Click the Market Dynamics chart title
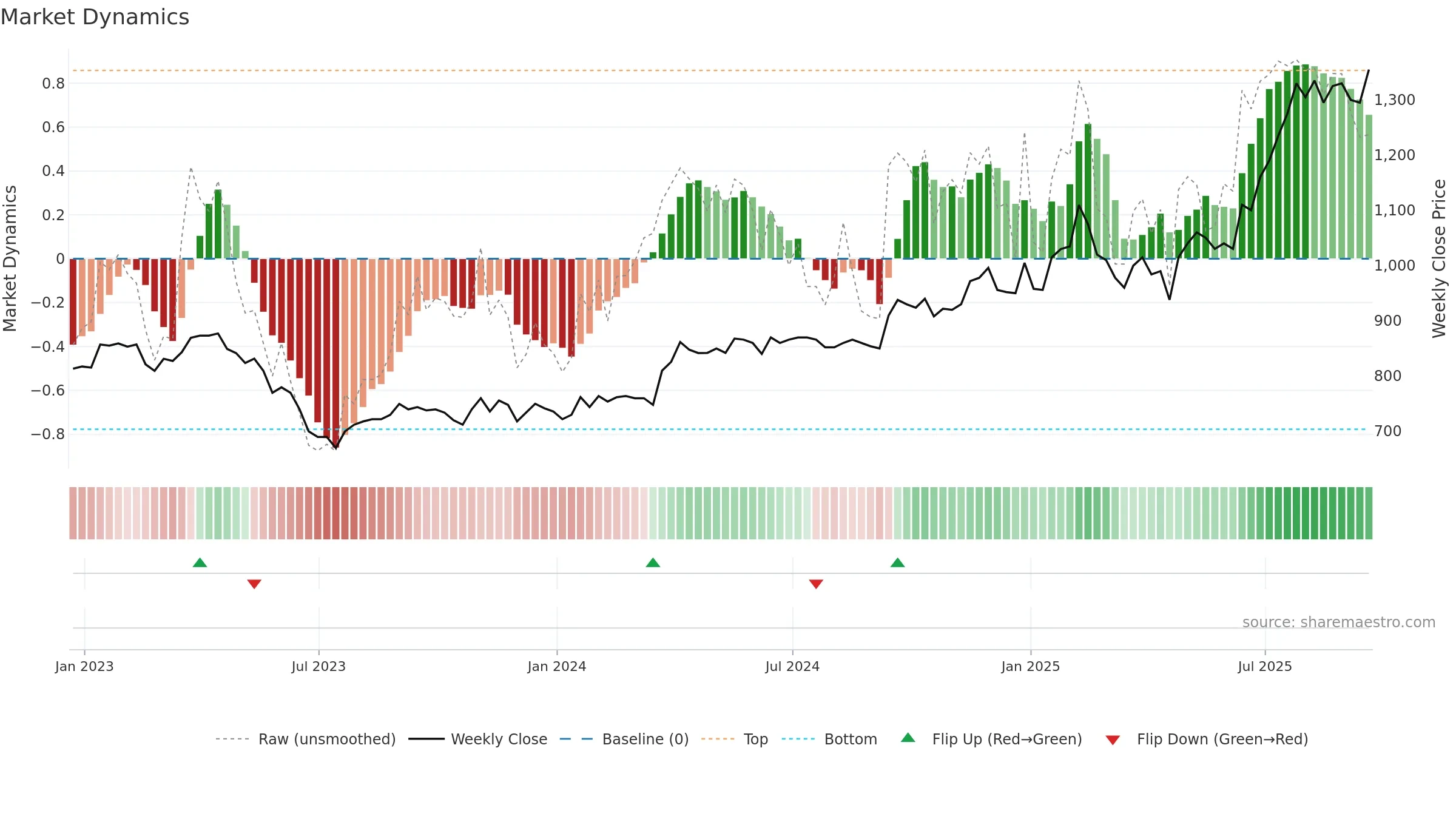This screenshot has height=819, width=1456. pyautogui.click(x=95, y=17)
